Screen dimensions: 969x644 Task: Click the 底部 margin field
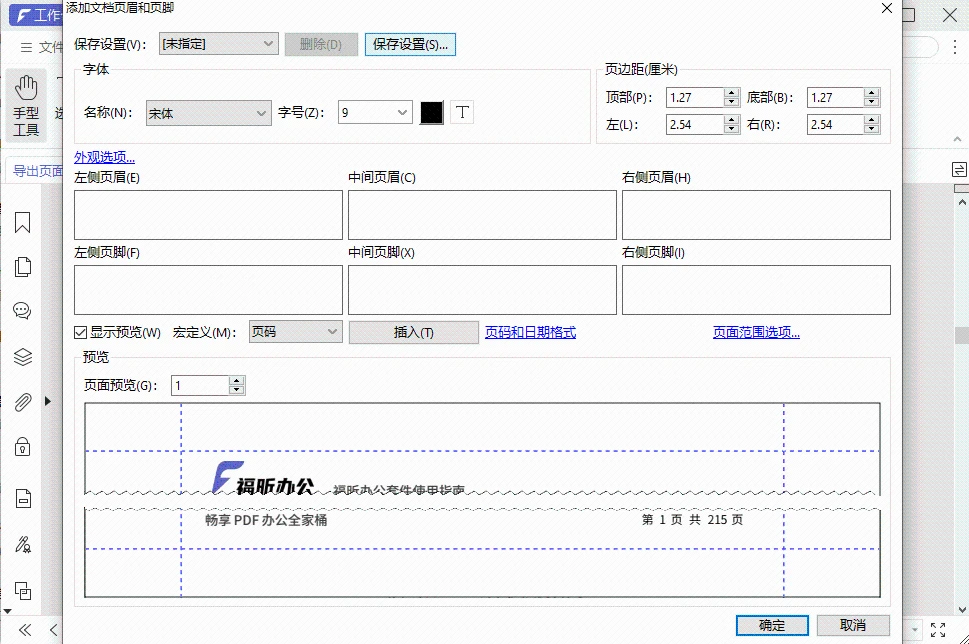[x=836, y=98]
